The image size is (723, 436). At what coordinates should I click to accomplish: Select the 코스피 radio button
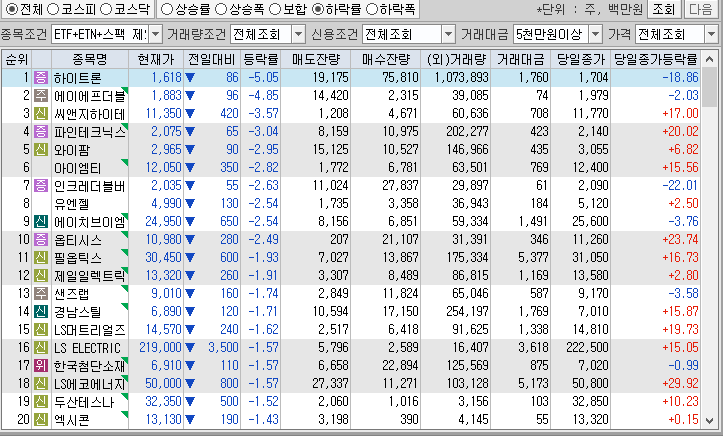coord(53,9)
